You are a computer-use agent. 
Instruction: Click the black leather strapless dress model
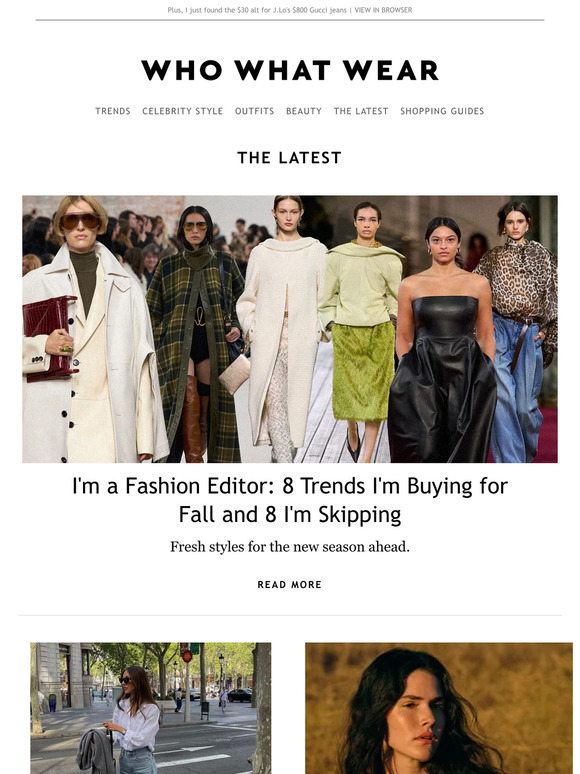tap(441, 341)
